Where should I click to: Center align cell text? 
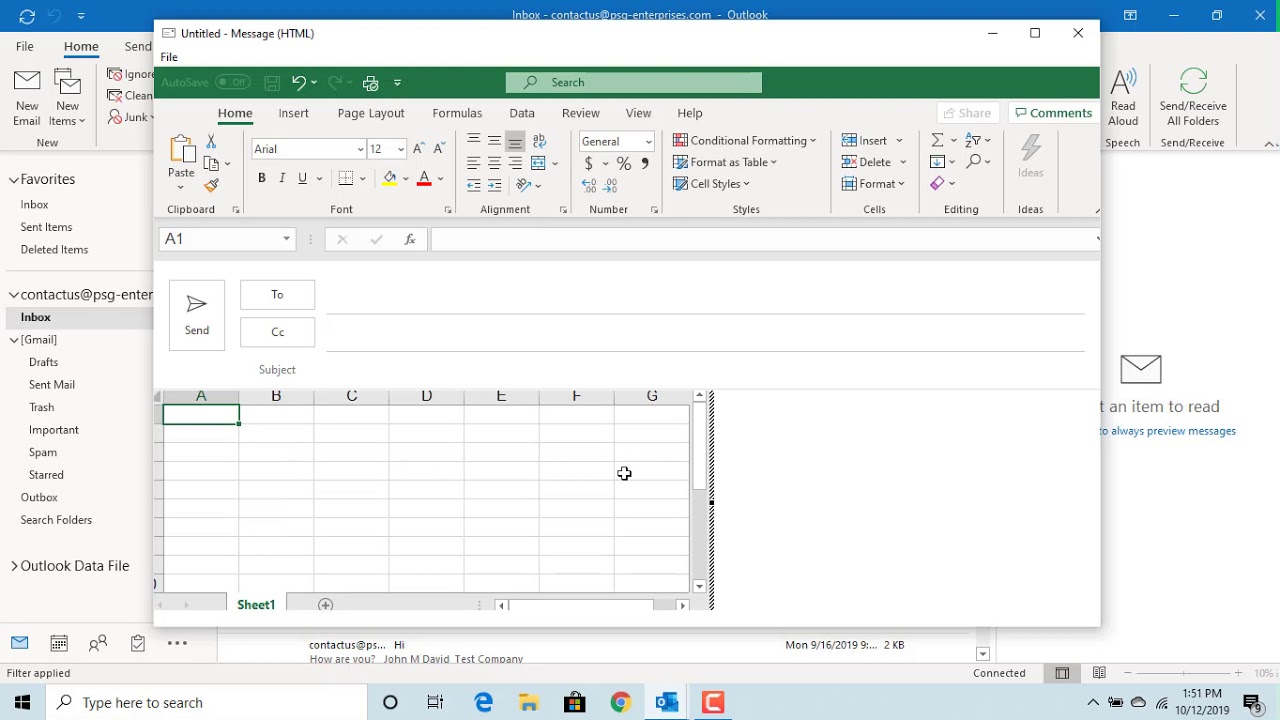(494, 162)
